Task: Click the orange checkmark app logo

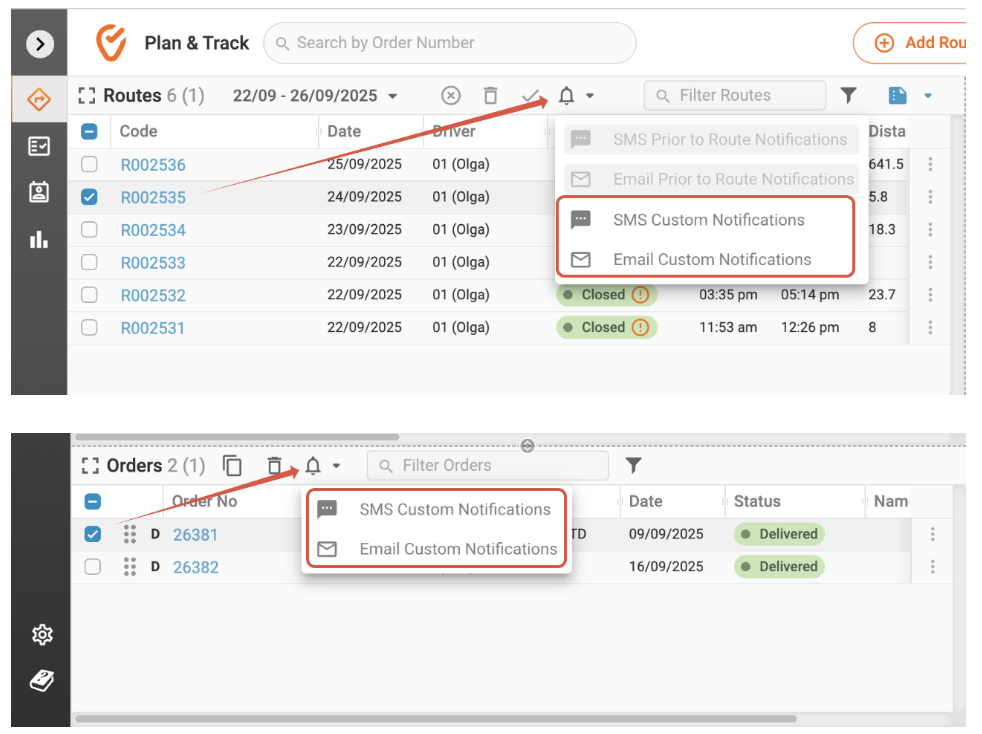Action: 111,43
